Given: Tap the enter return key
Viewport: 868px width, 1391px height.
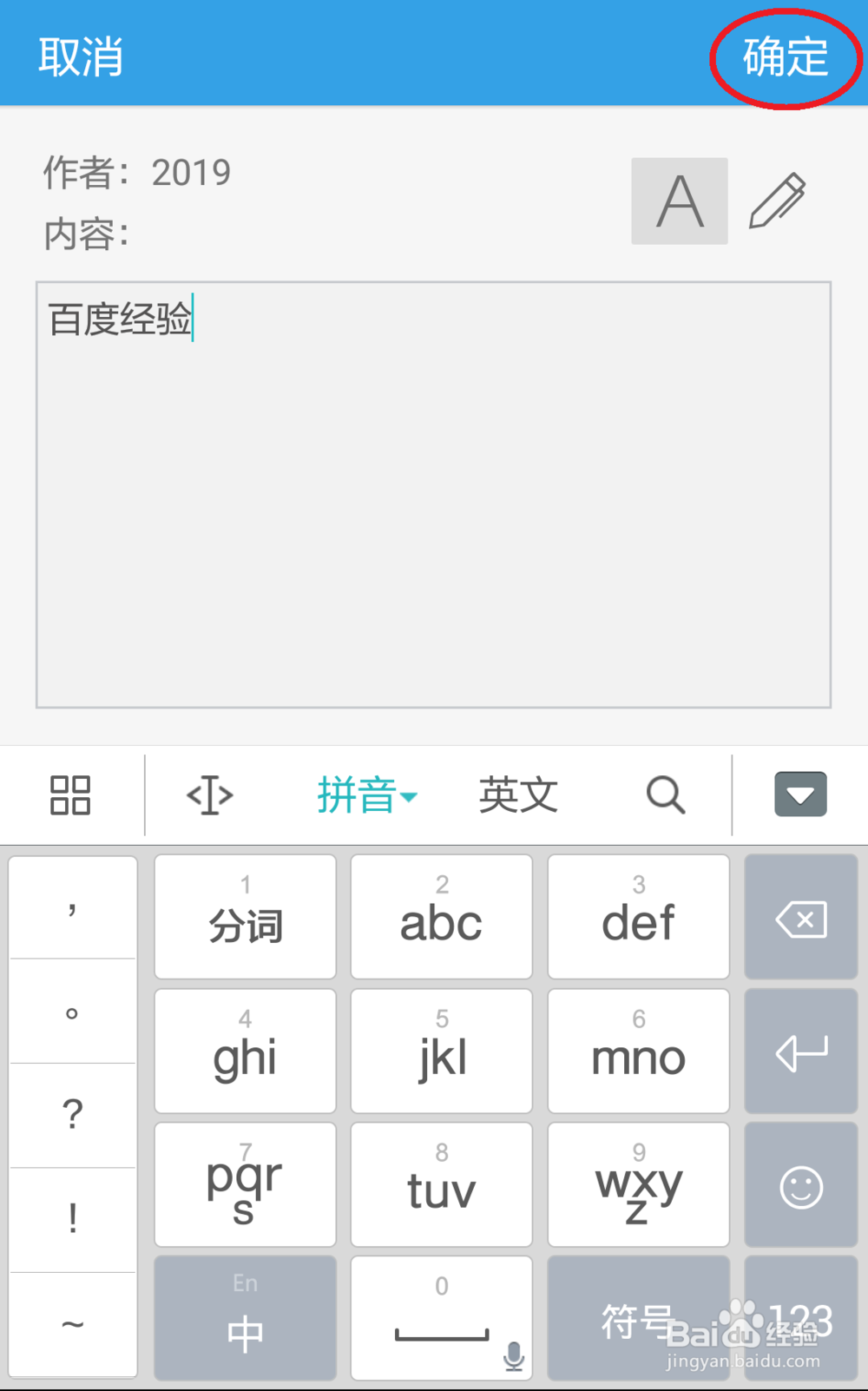Looking at the screenshot, I should pos(801,1051).
